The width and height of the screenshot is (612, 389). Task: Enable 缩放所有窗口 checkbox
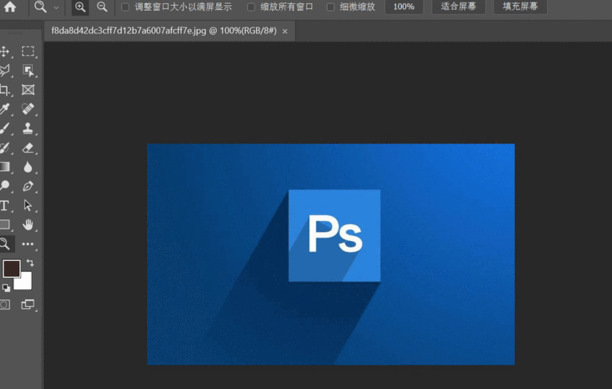pyautogui.click(x=251, y=7)
